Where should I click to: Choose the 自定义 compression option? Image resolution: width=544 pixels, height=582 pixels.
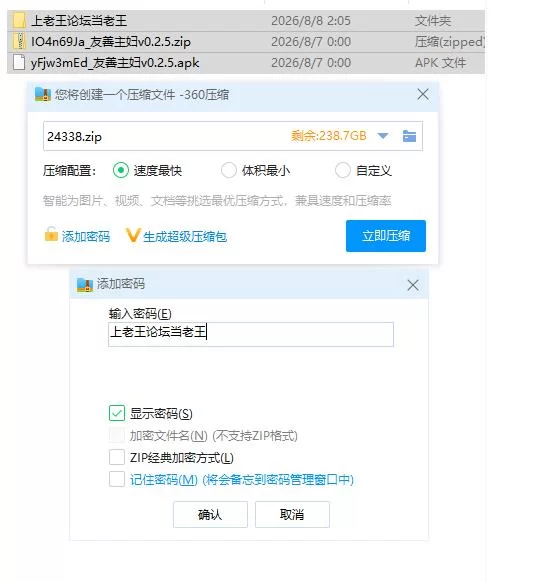click(x=343, y=170)
